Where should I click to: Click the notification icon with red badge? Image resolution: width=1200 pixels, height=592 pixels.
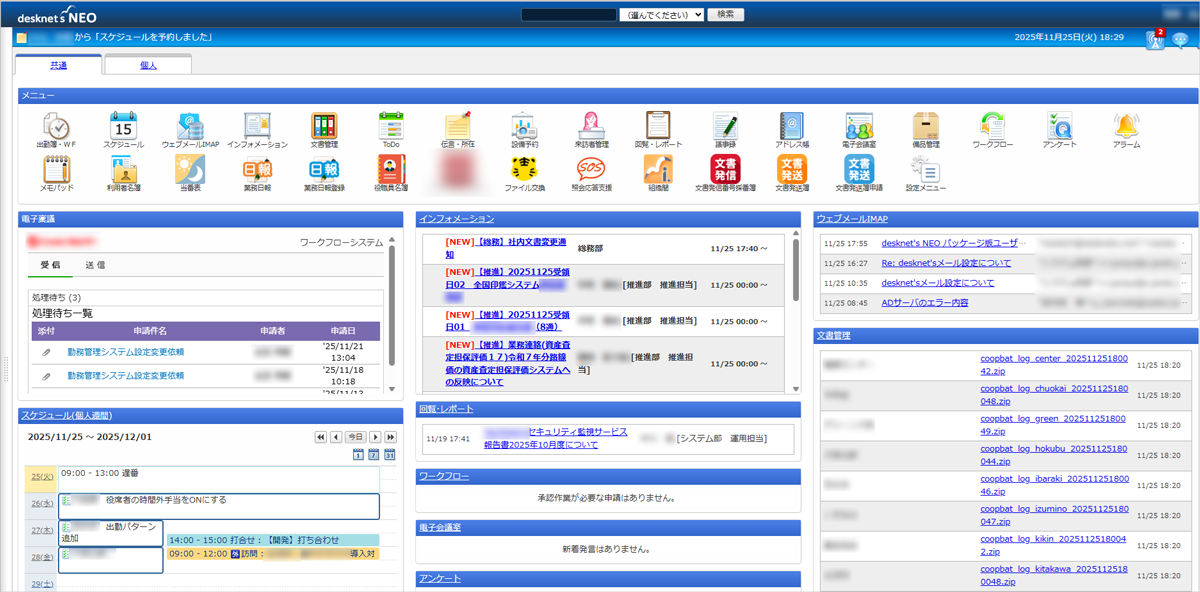1155,40
